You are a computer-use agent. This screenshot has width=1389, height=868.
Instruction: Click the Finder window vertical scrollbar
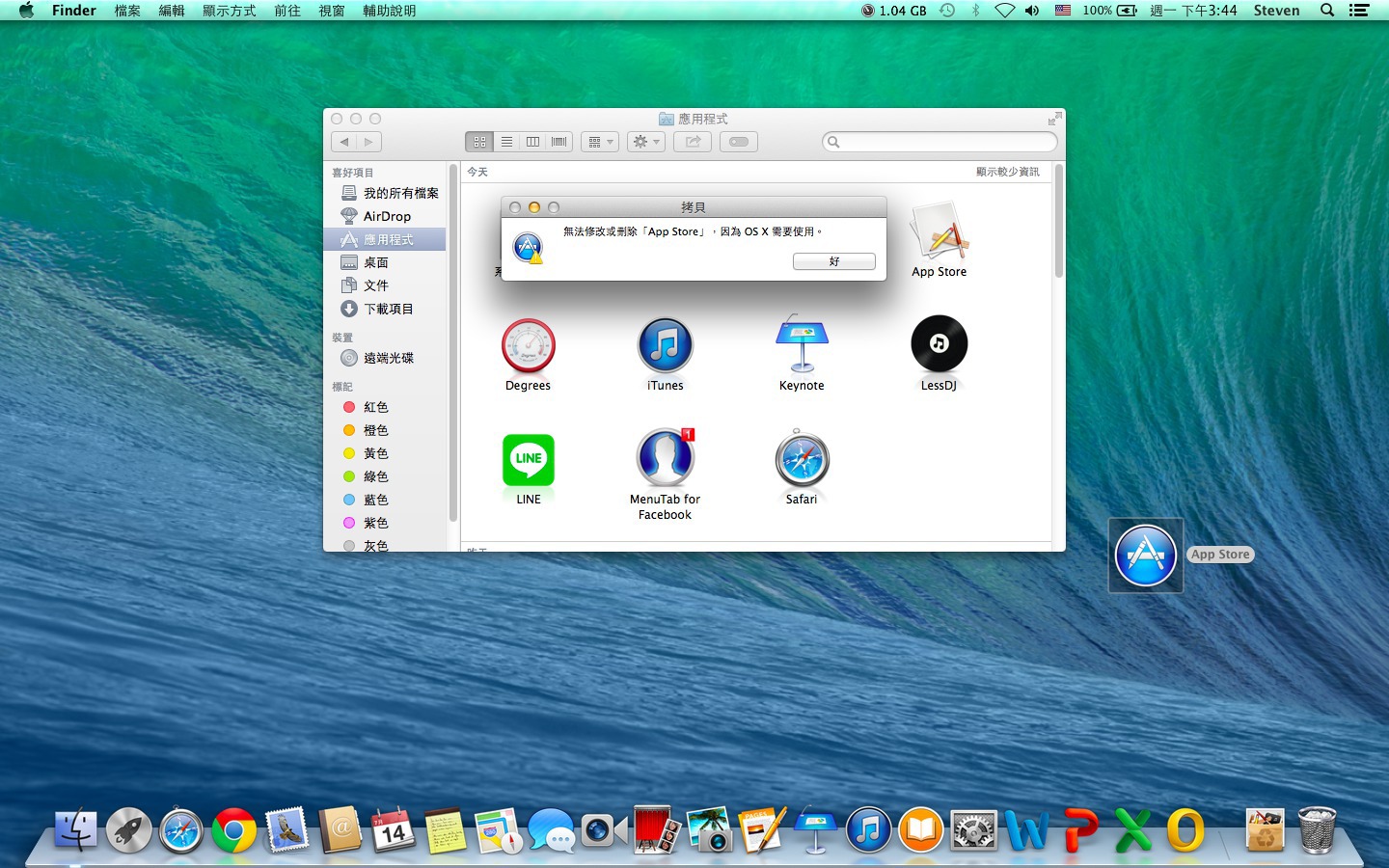(1058, 221)
